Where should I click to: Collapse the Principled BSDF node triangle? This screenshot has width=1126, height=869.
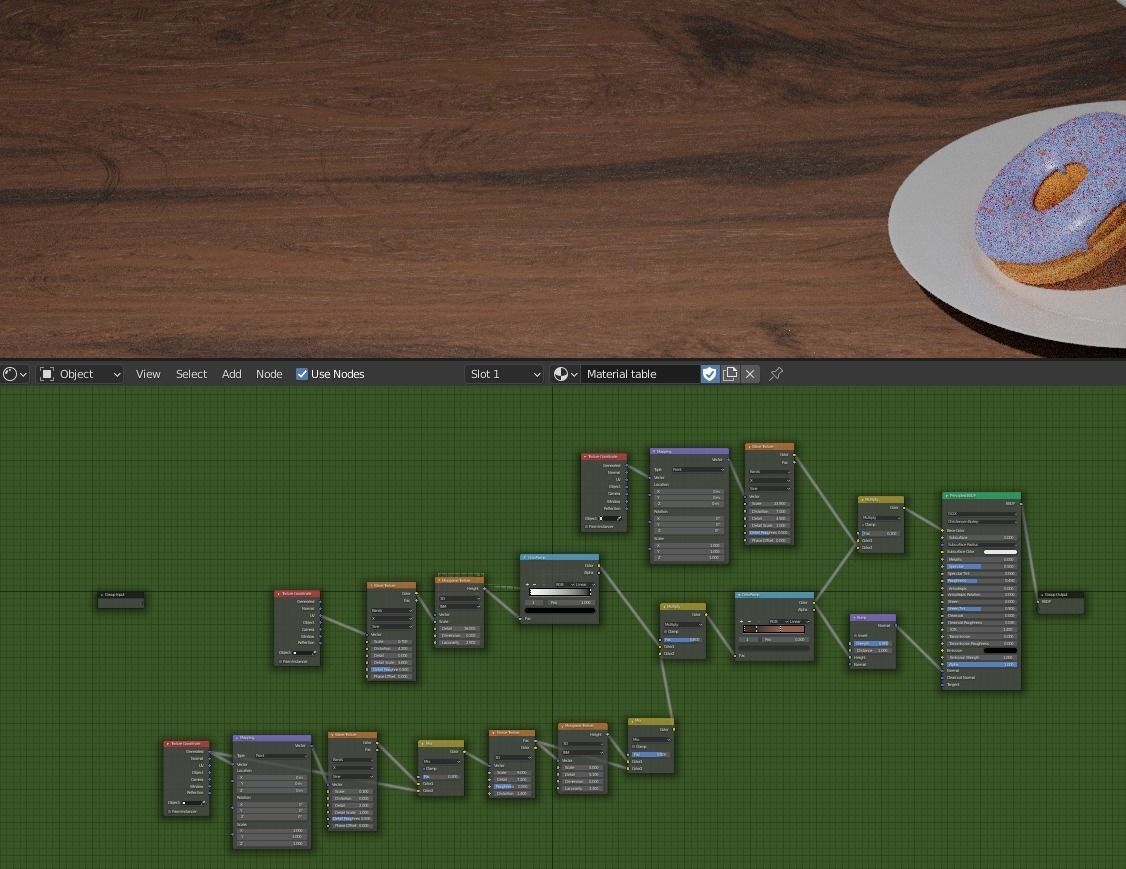click(x=946, y=496)
